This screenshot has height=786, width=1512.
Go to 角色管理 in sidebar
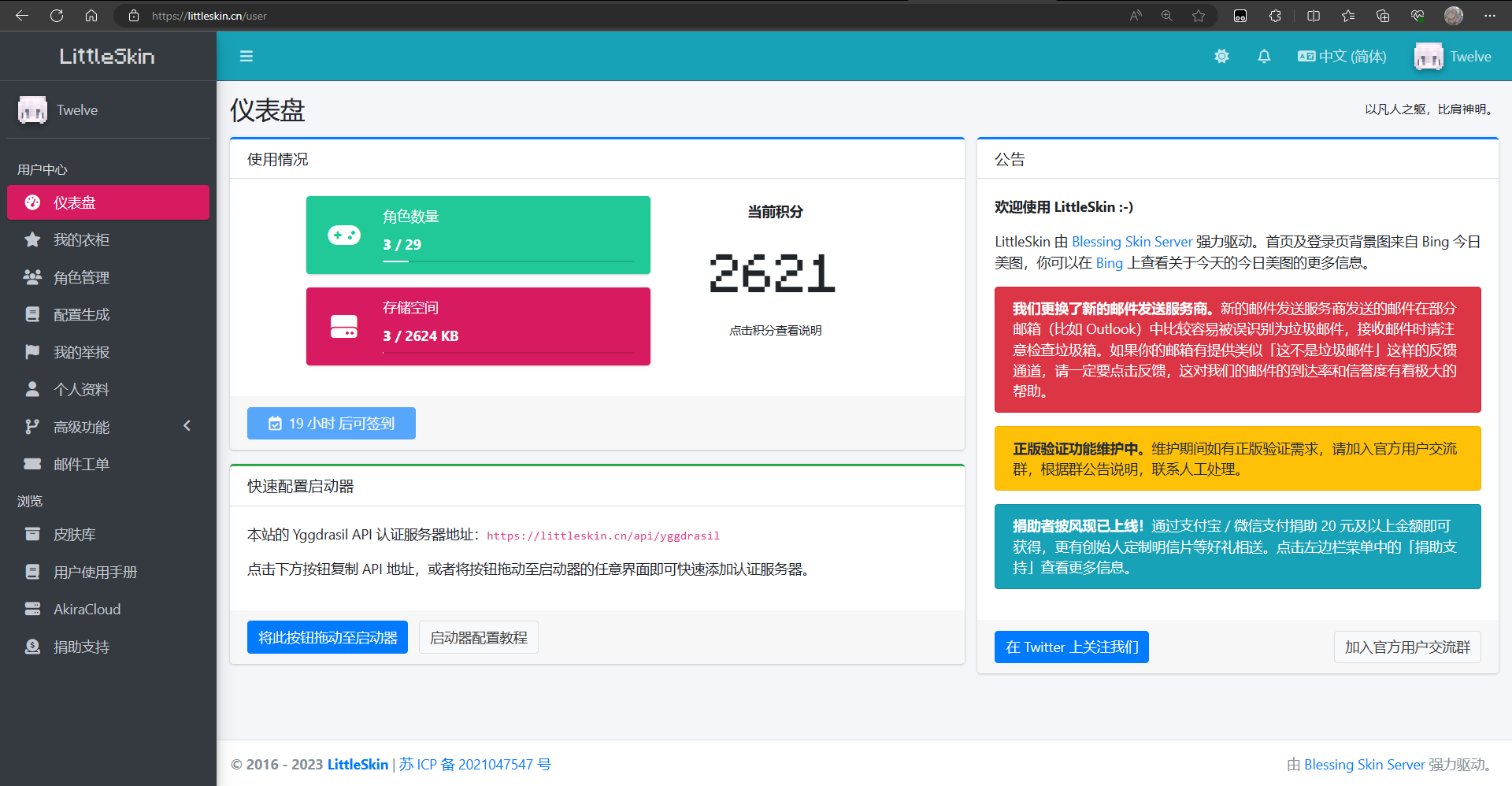coord(108,277)
